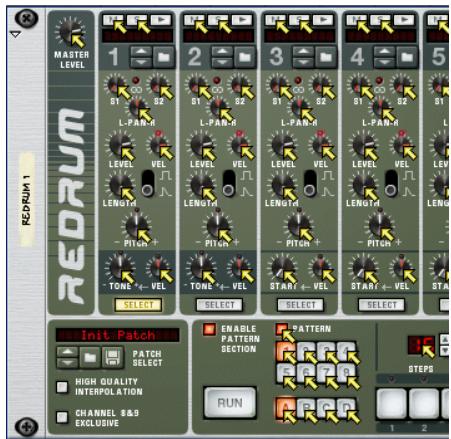Open sample browser folder for channel 3
Screen dimensions: 451x439
pos(326,57)
